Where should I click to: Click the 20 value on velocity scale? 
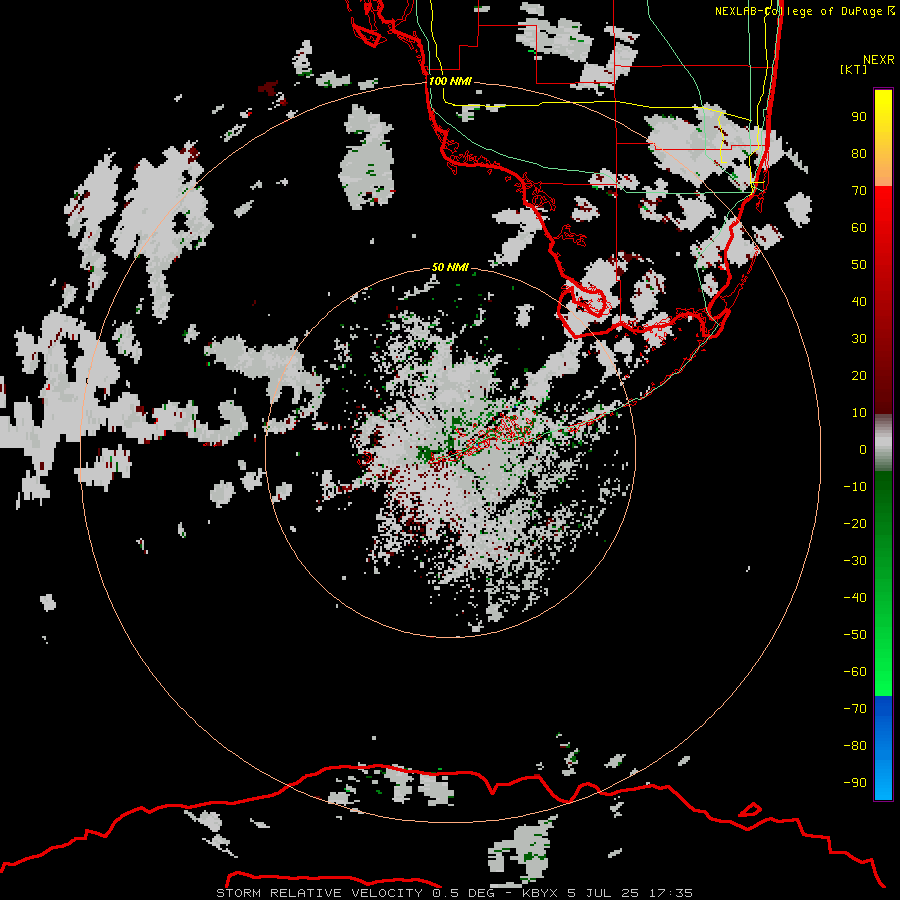(859, 375)
